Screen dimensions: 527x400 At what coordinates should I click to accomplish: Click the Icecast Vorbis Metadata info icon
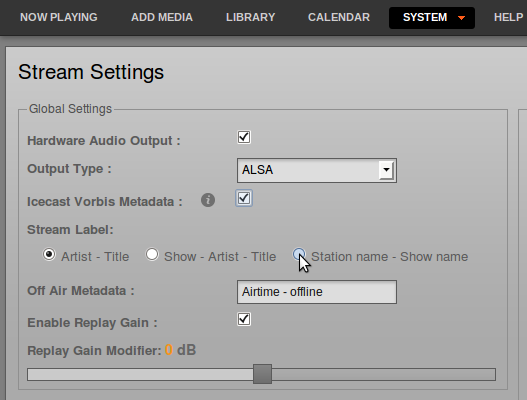pos(208,200)
